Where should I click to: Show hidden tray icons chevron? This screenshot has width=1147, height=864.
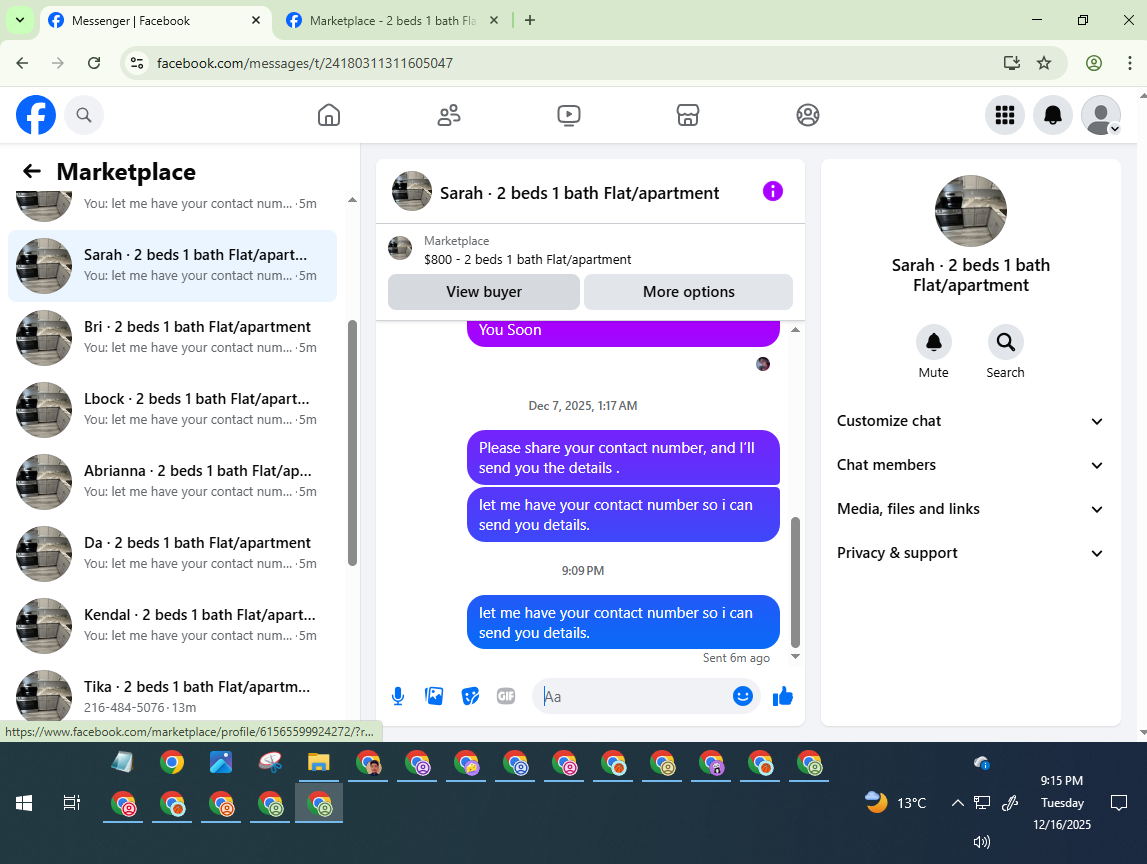(957, 803)
